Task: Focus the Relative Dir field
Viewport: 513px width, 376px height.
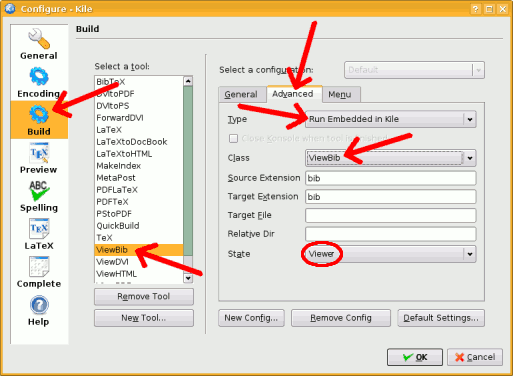Action: coord(390,234)
